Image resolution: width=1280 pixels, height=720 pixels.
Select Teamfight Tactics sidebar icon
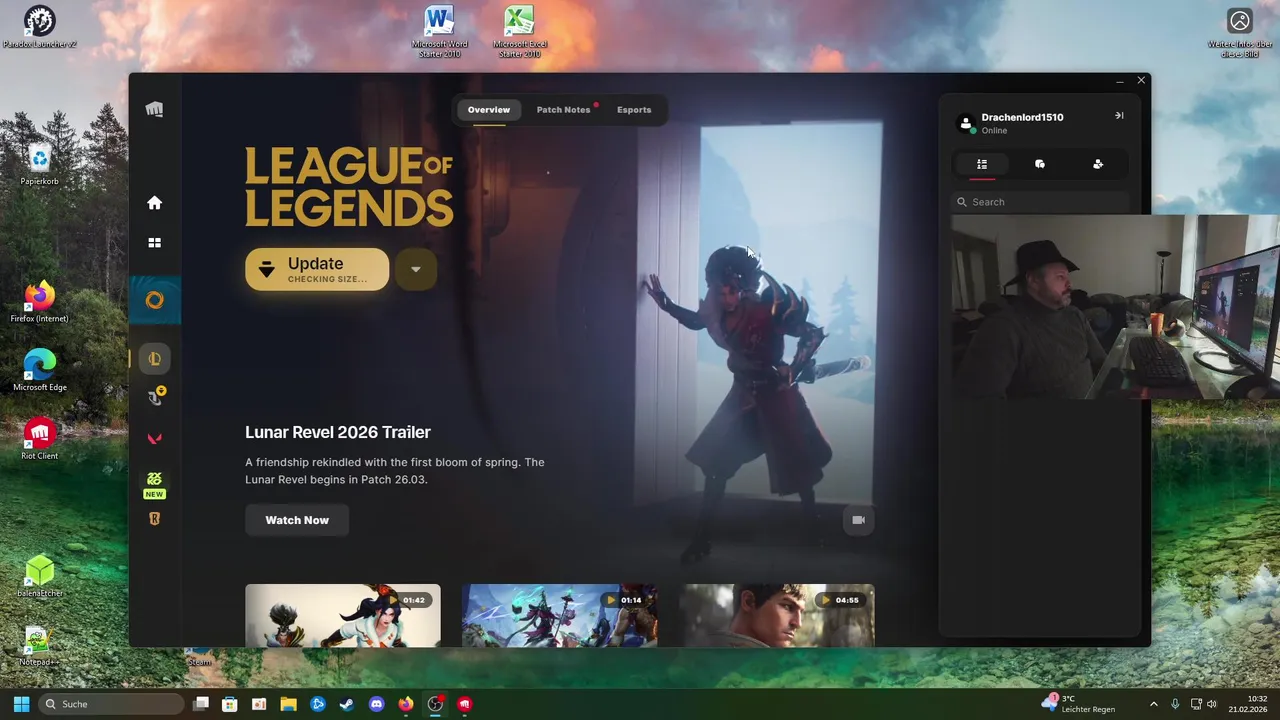[154, 398]
